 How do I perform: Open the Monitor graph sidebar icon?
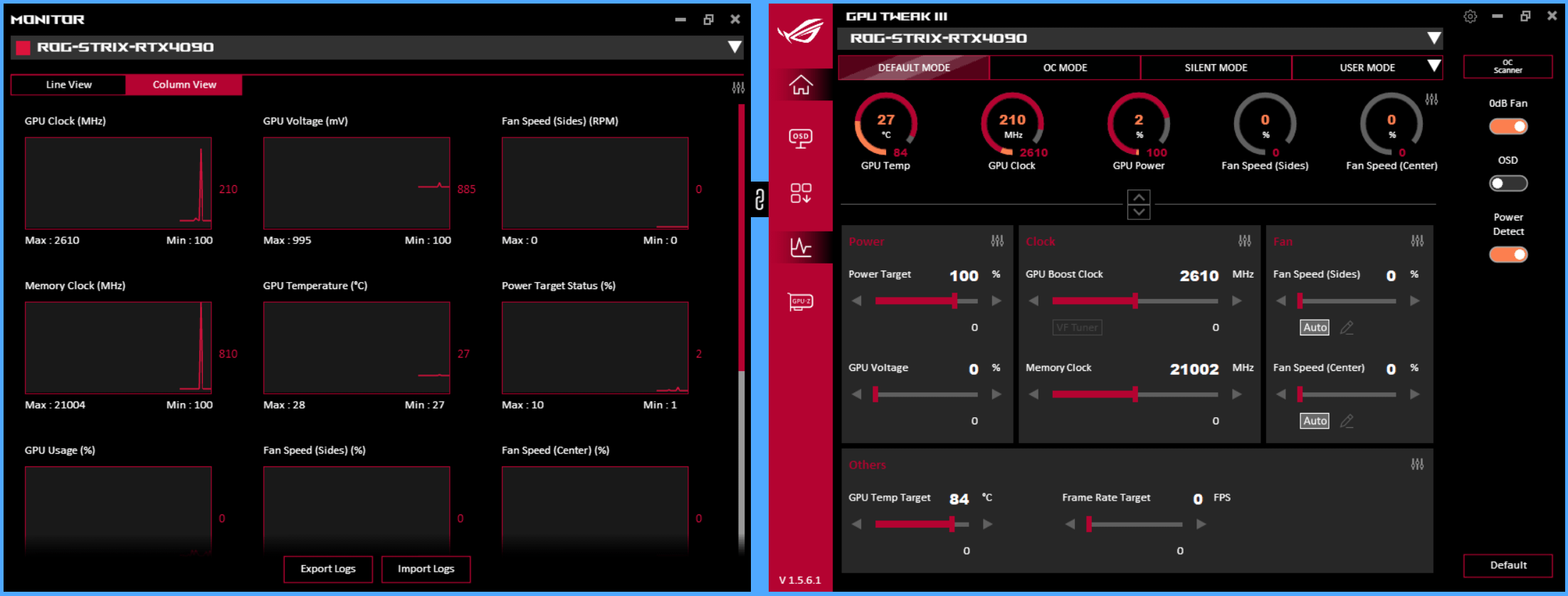pos(801,247)
